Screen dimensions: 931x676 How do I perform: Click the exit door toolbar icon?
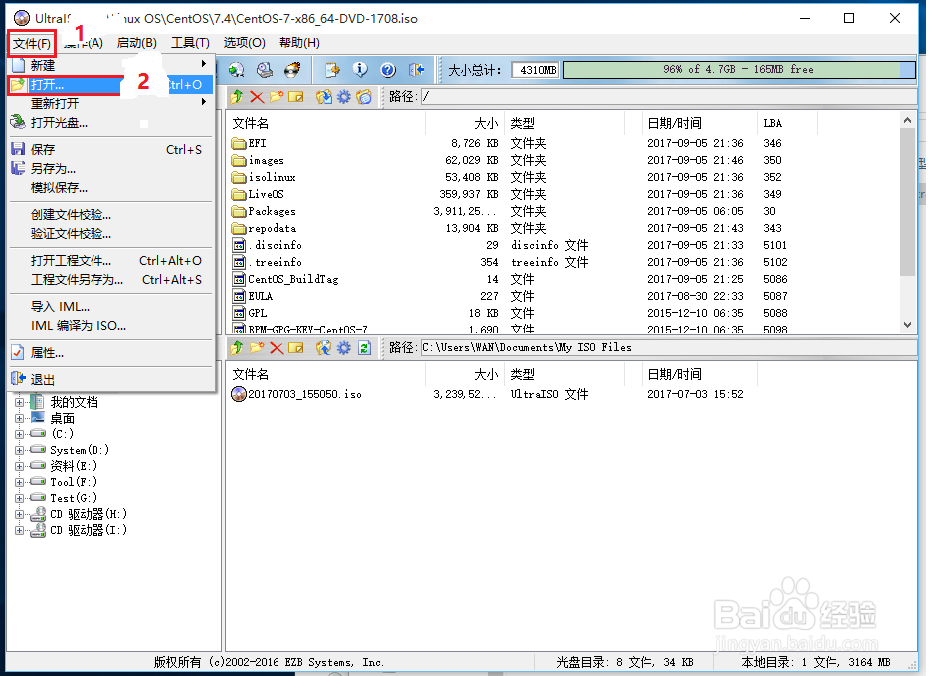tap(416, 70)
